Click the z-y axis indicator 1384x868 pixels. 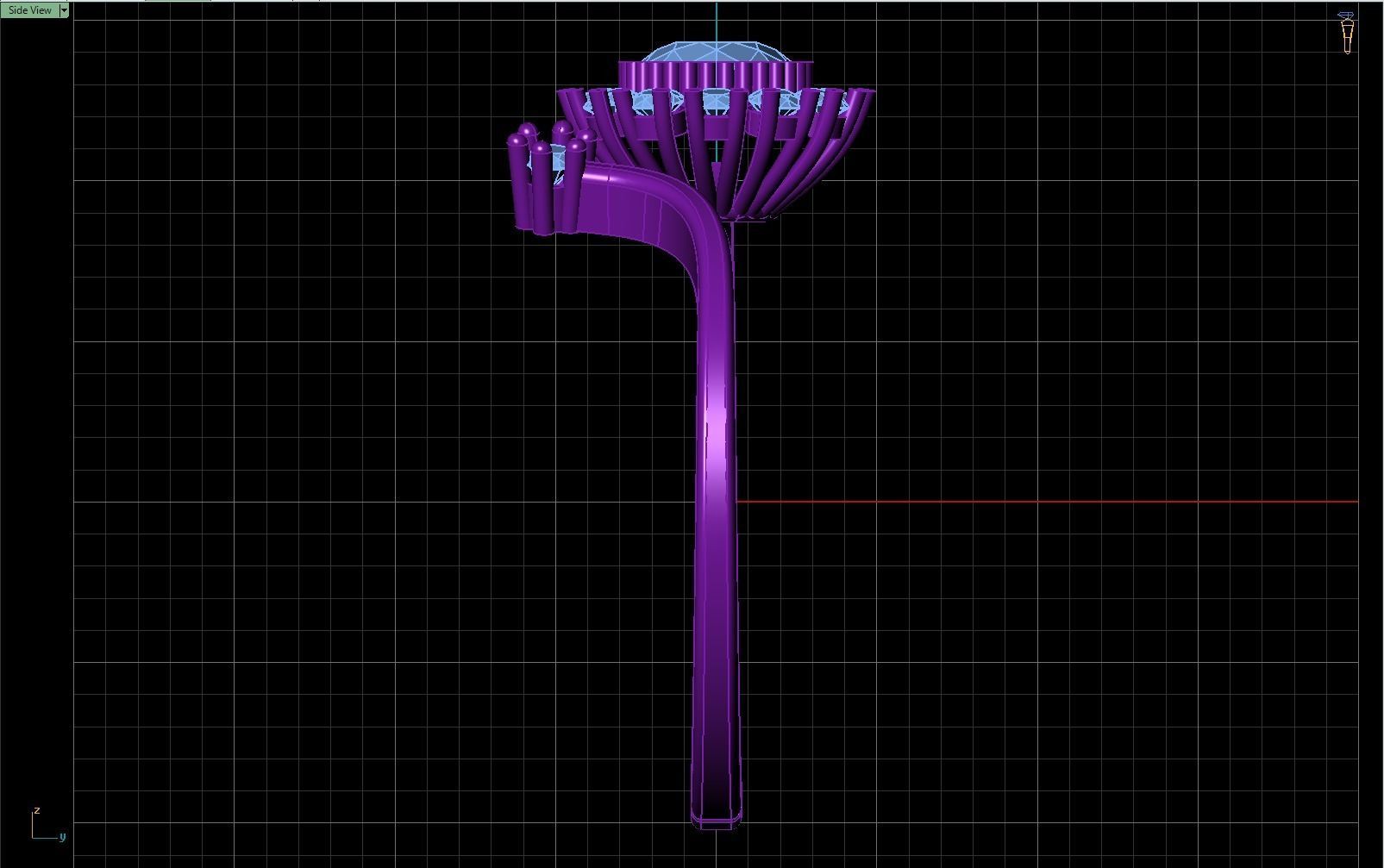(47, 825)
